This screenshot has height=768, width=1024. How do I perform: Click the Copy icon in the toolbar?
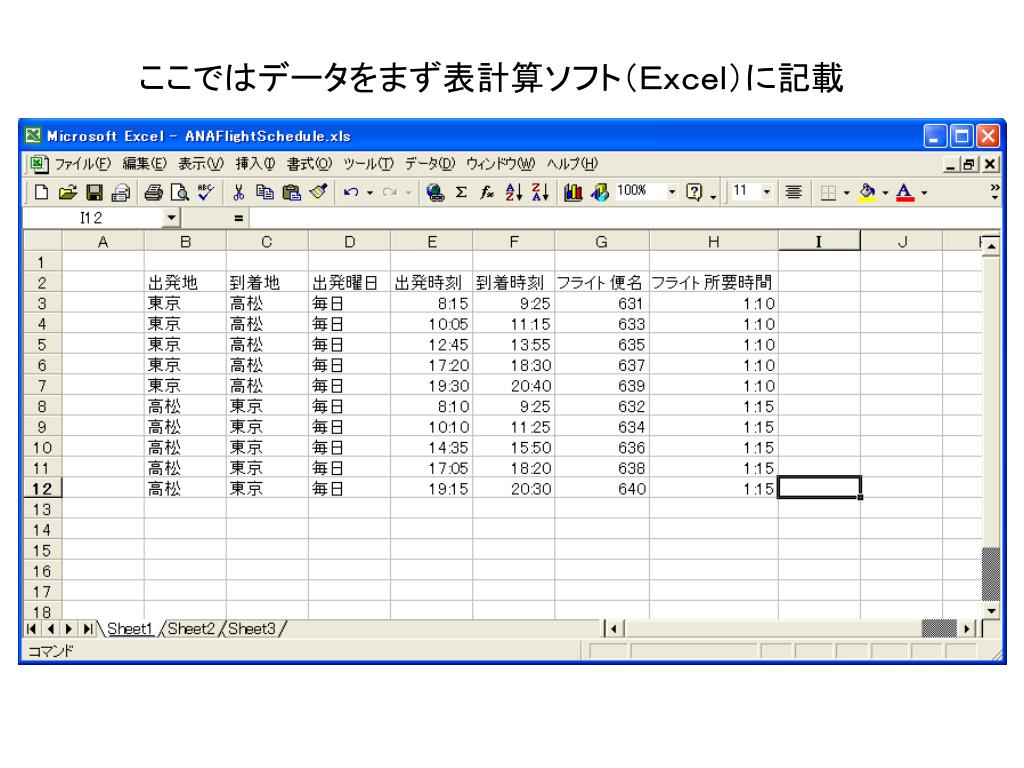point(264,192)
